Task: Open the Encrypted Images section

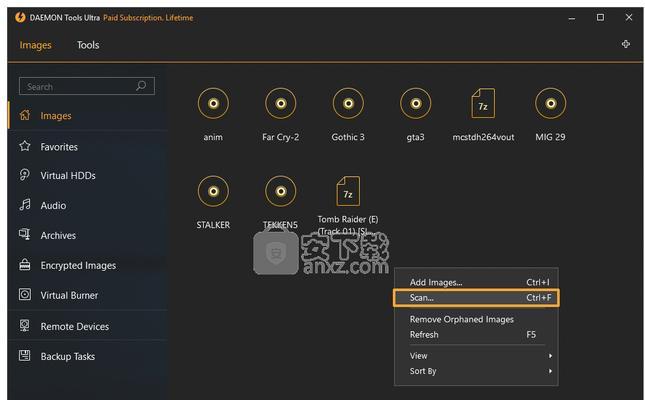Action: (x=78, y=265)
